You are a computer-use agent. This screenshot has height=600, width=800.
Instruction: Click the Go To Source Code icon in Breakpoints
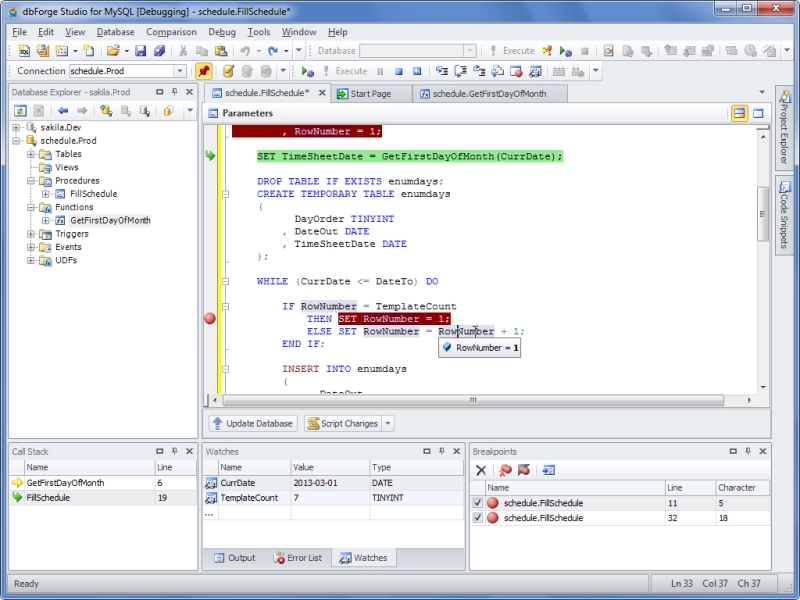[x=548, y=470]
